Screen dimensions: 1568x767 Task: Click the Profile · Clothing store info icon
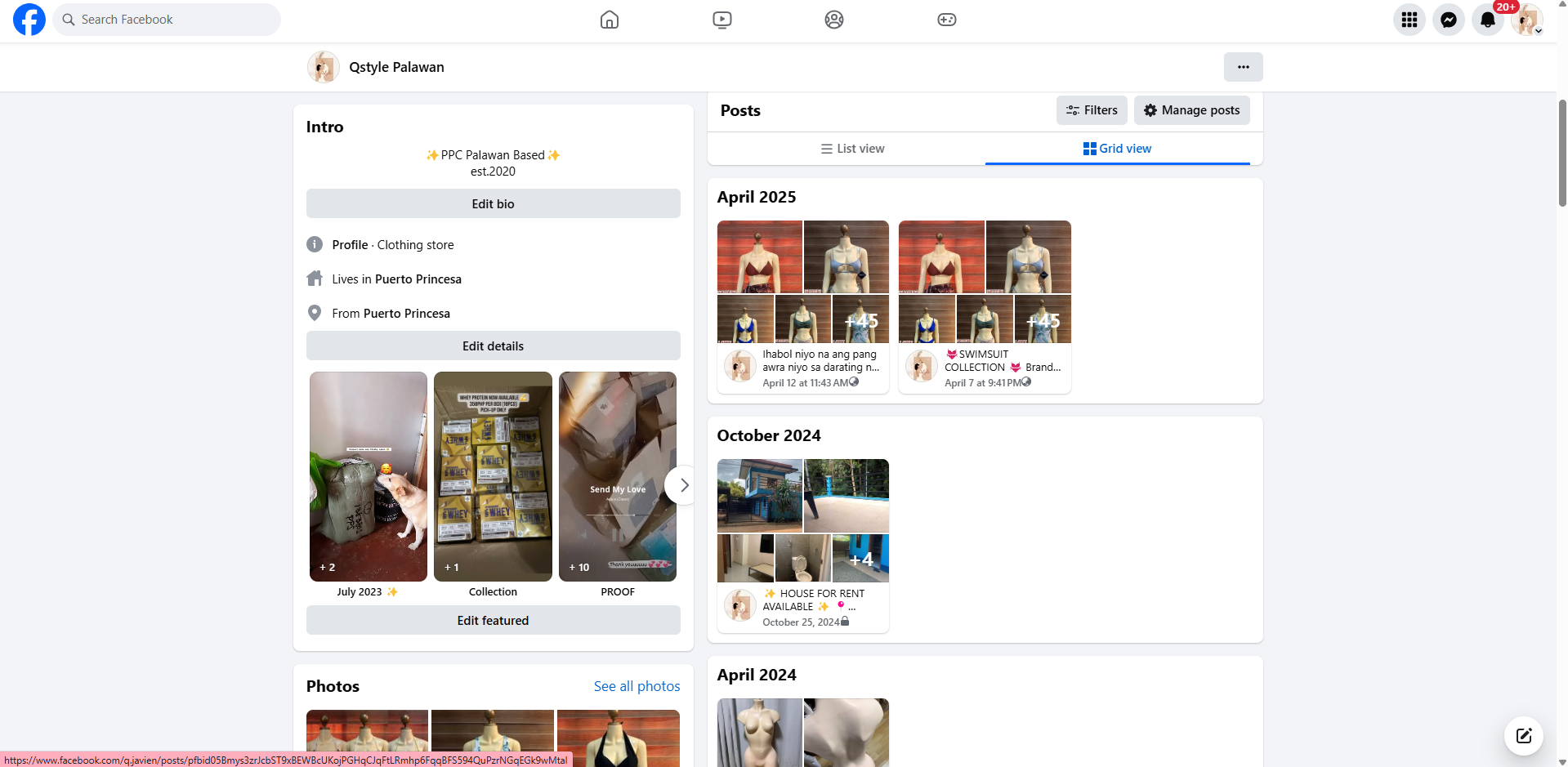[315, 244]
